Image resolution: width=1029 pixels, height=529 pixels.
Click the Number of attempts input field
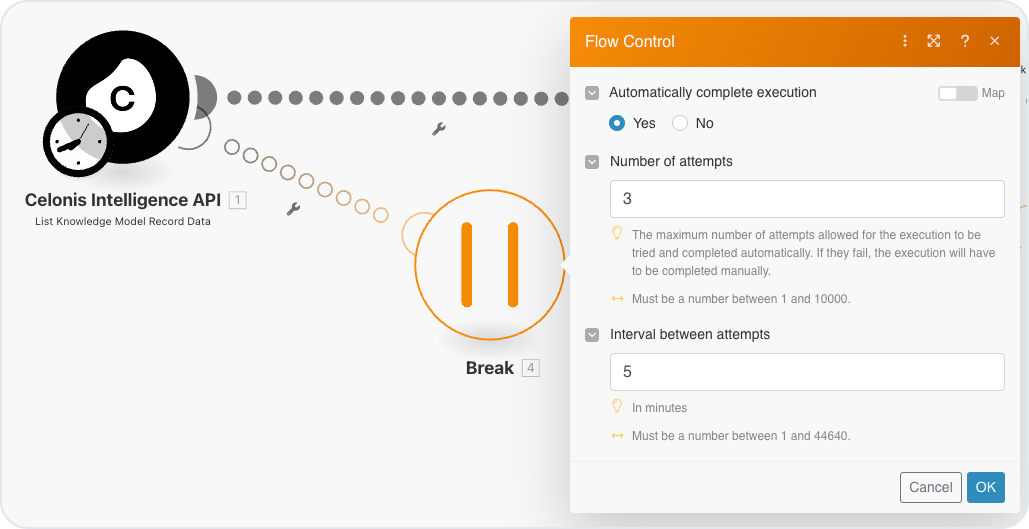[x=807, y=199]
